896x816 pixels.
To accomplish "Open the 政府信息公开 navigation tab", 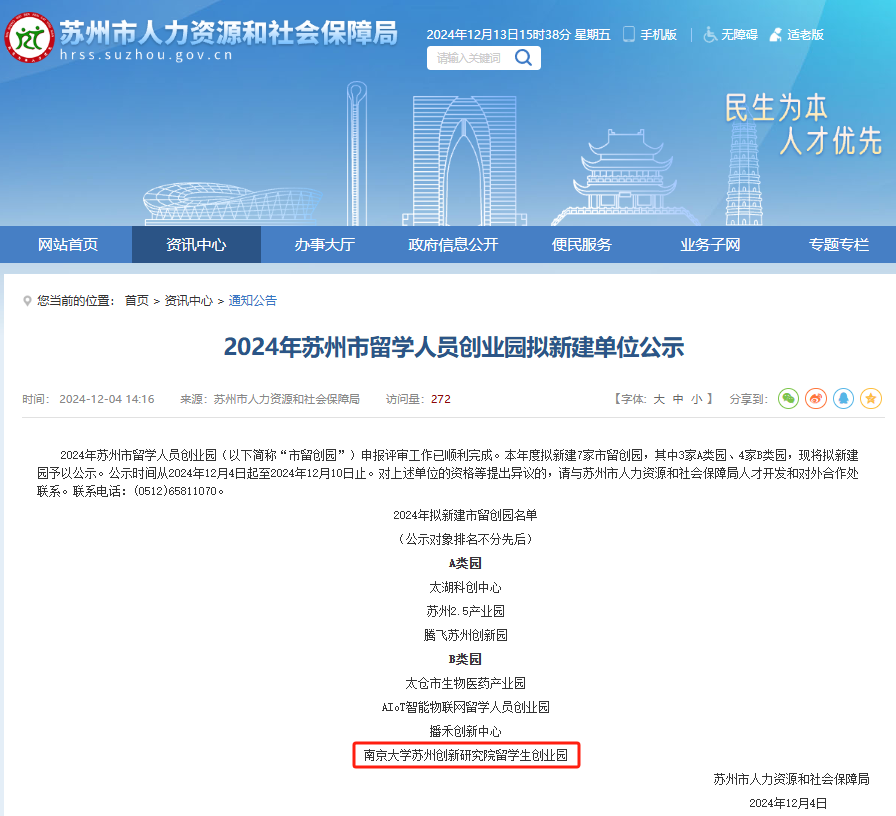I will click(453, 245).
